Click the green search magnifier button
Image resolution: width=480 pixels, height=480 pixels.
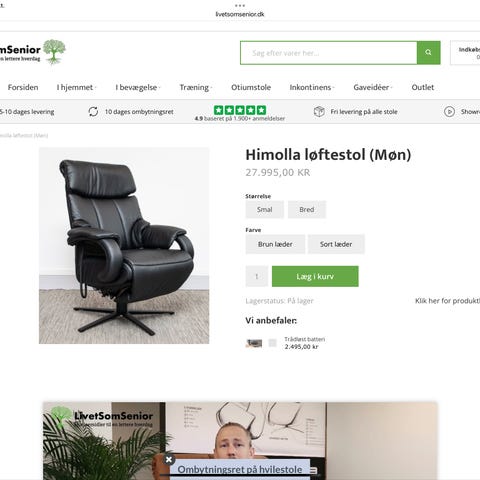[428, 53]
